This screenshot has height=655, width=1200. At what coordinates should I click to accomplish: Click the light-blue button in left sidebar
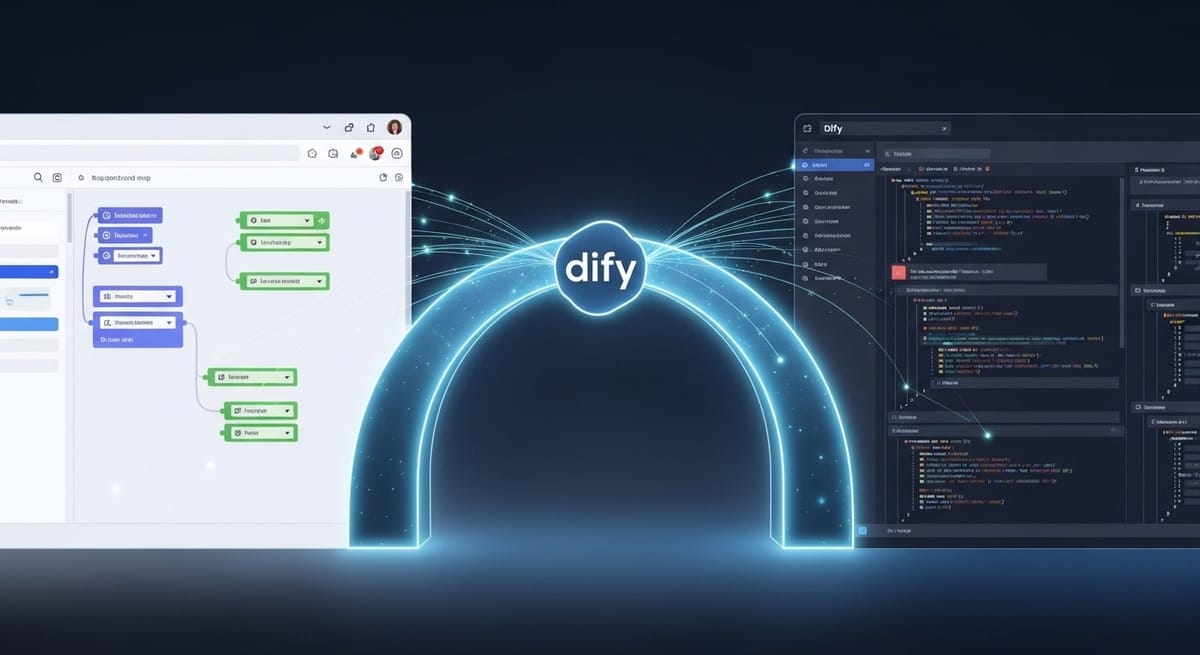click(x=29, y=324)
